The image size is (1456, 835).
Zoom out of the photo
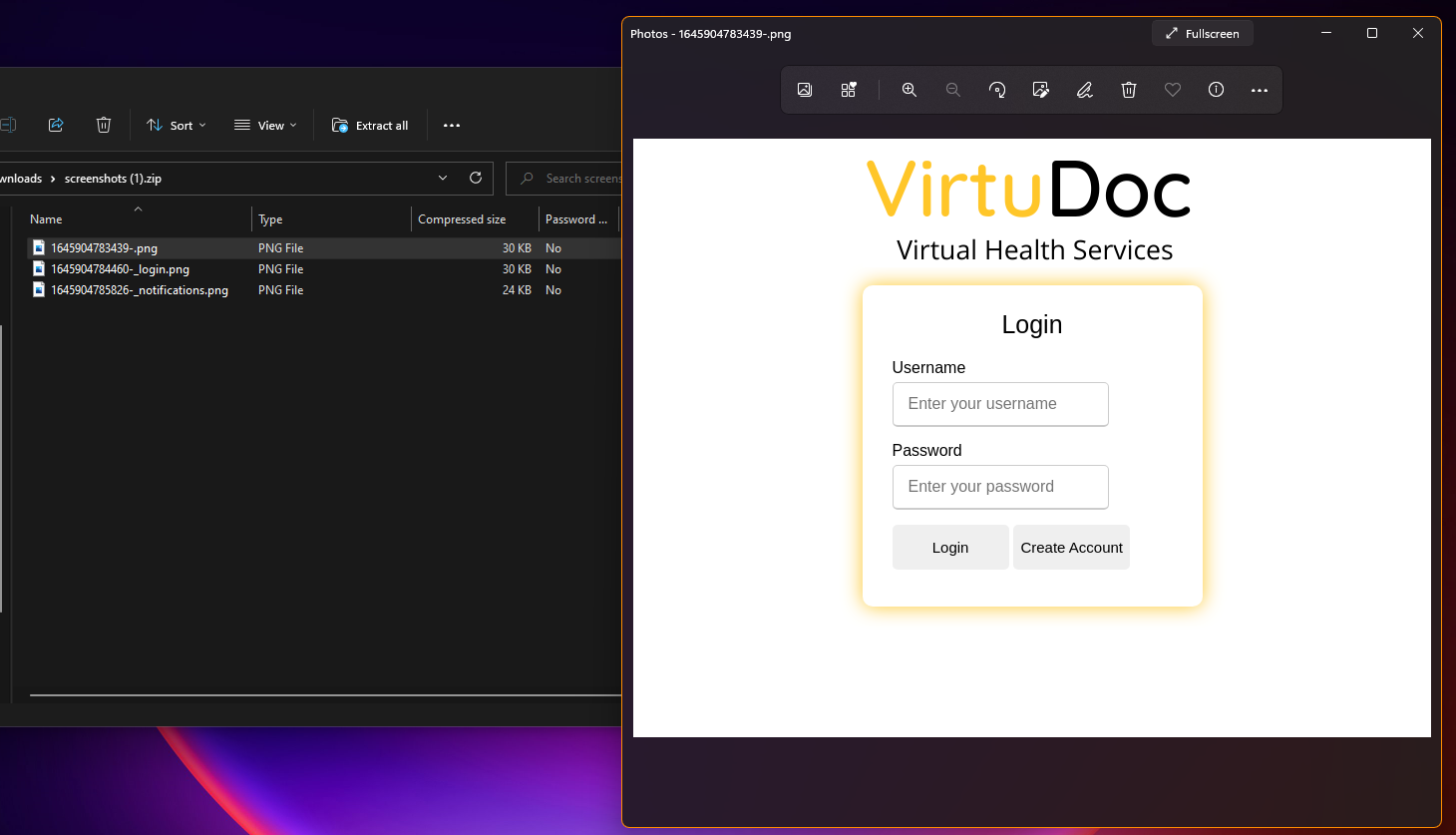(x=953, y=90)
